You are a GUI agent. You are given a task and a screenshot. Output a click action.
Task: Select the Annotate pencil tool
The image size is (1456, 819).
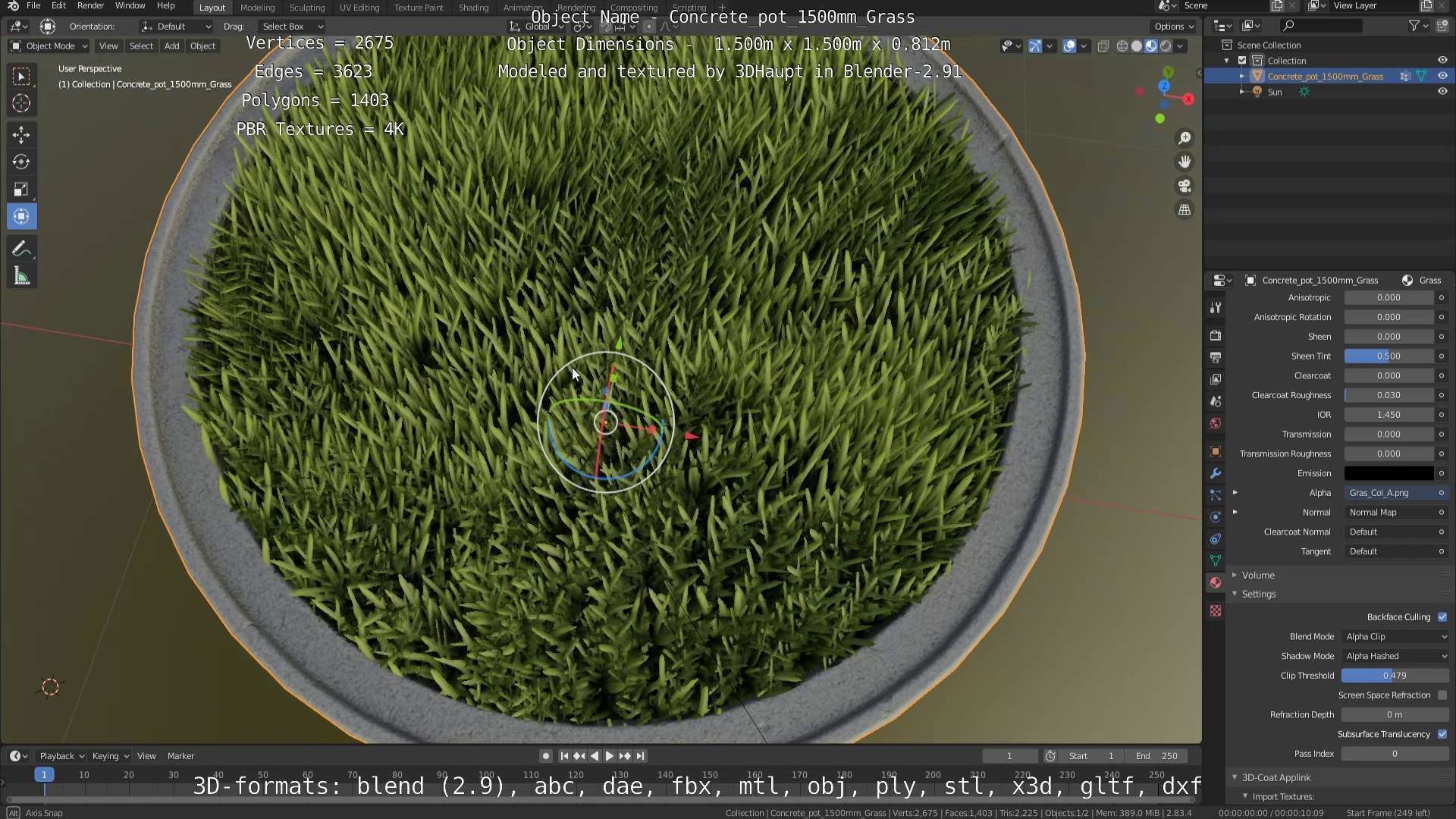[21, 249]
